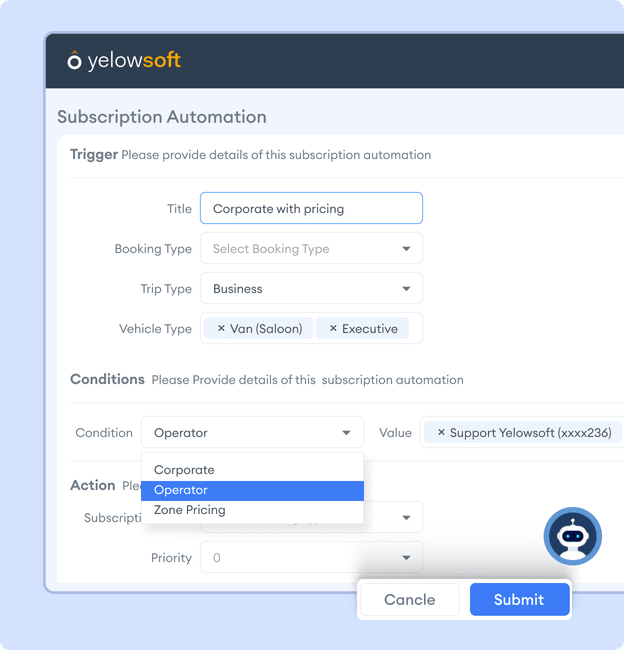Viewport: 624px width, 650px height.
Task: Focus the Title input field
Action: pyautogui.click(x=311, y=209)
